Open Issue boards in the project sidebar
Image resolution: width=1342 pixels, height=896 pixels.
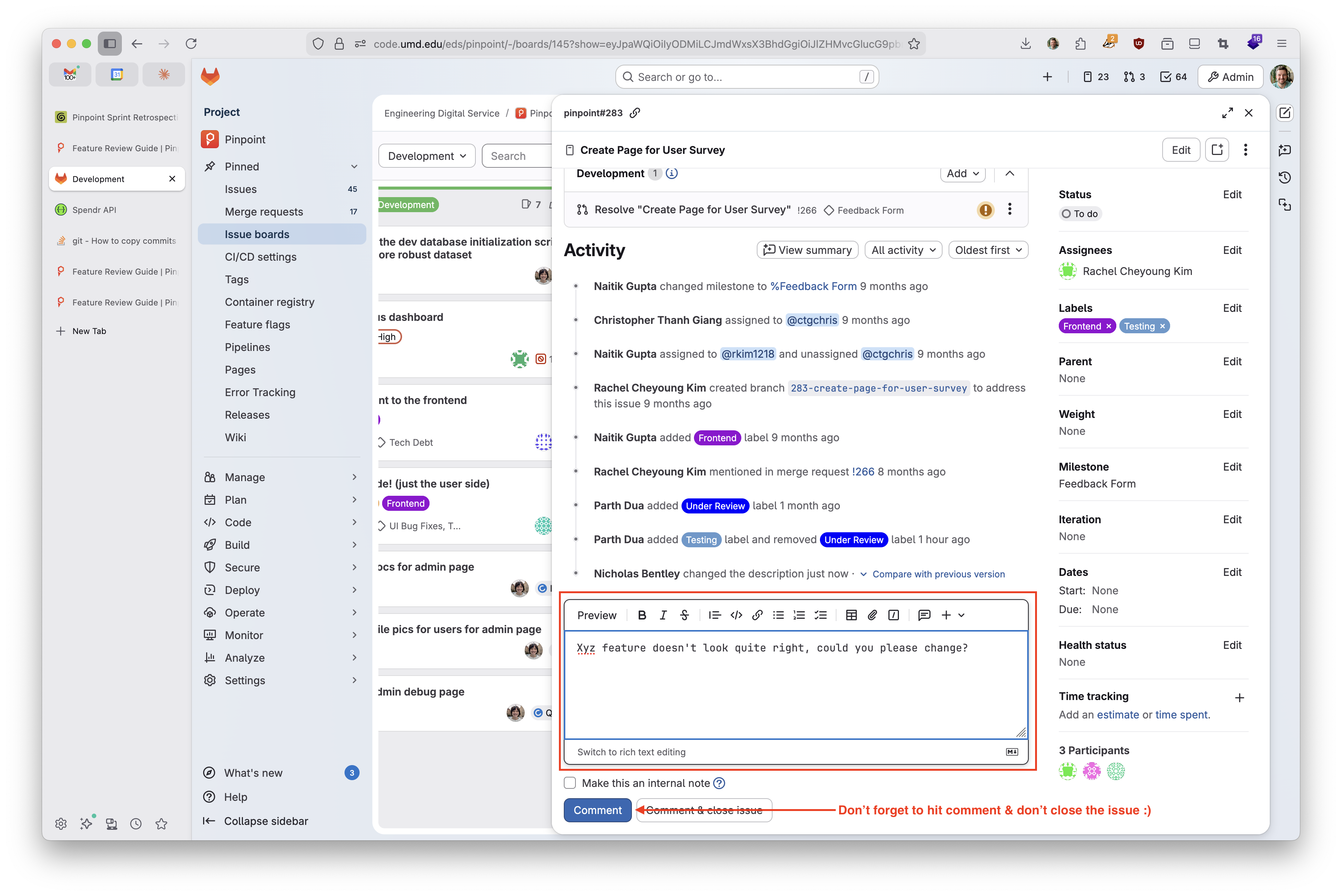pyautogui.click(x=257, y=234)
